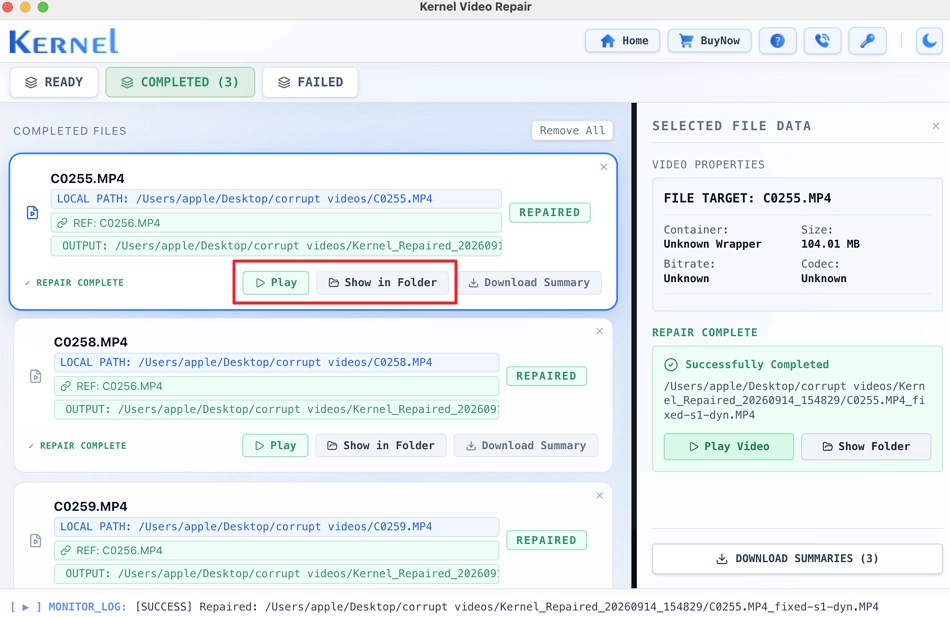This screenshot has width=950, height=618.
Task: Select the LOCAL PATH field of C0255.MP4
Action: tap(276, 199)
